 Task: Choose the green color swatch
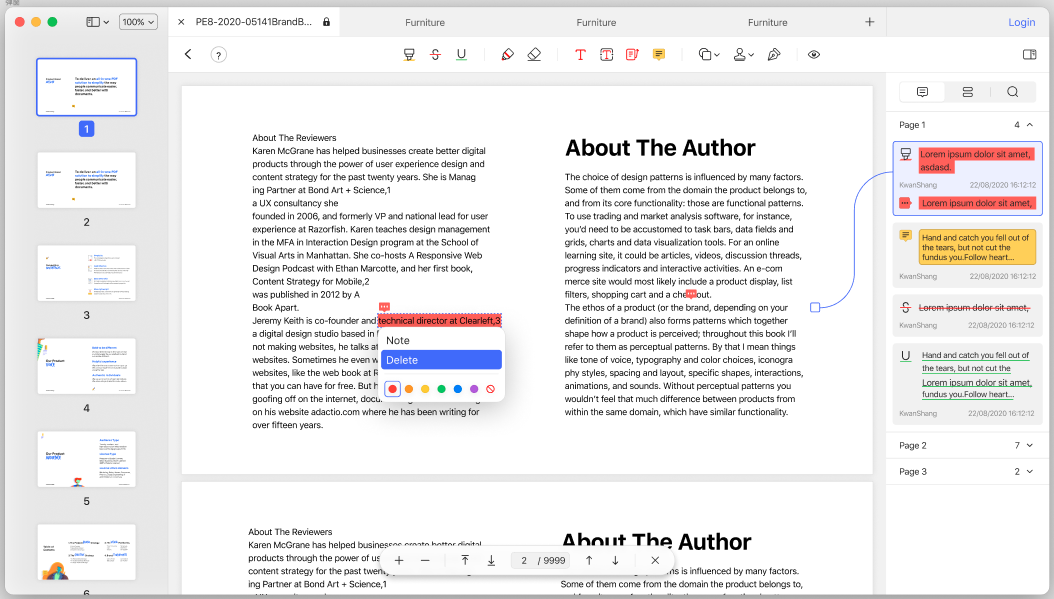pyautogui.click(x=441, y=389)
